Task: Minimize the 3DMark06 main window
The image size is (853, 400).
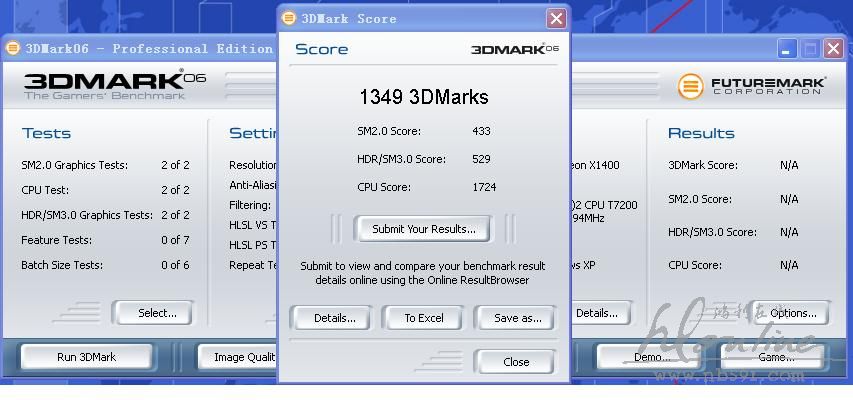Action: 789,48
